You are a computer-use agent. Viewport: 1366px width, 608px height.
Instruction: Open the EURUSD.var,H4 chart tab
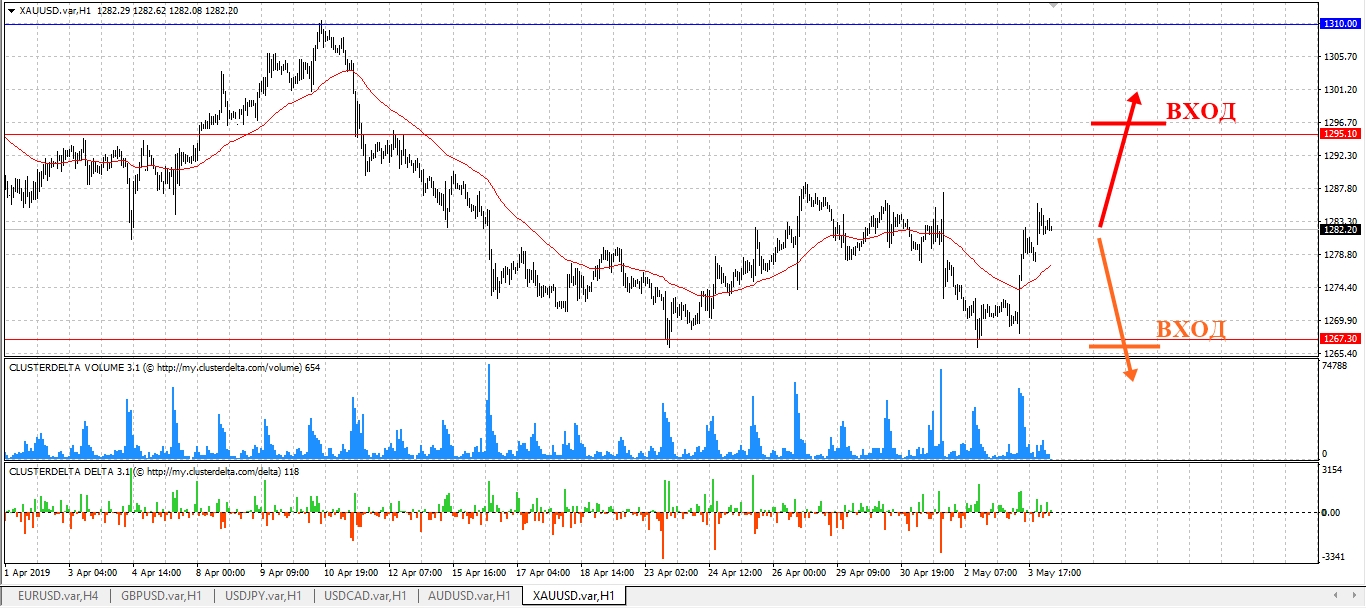click(x=58, y=596)
